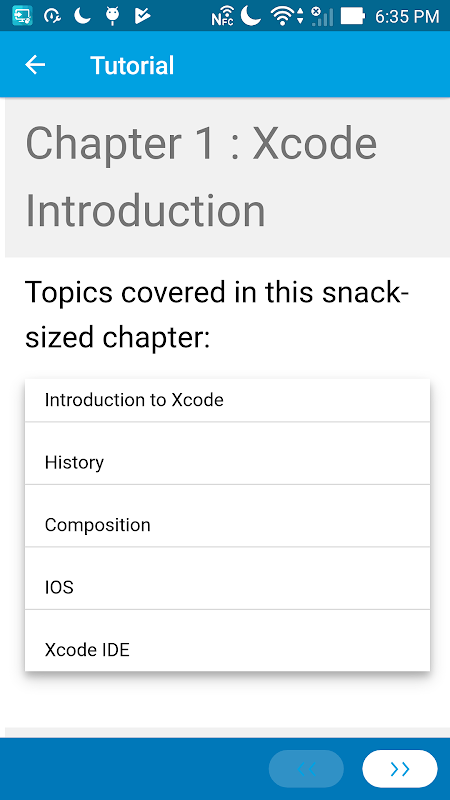
Task: Tap the back arrow in Tutorial header
Action: coord(35,65)
